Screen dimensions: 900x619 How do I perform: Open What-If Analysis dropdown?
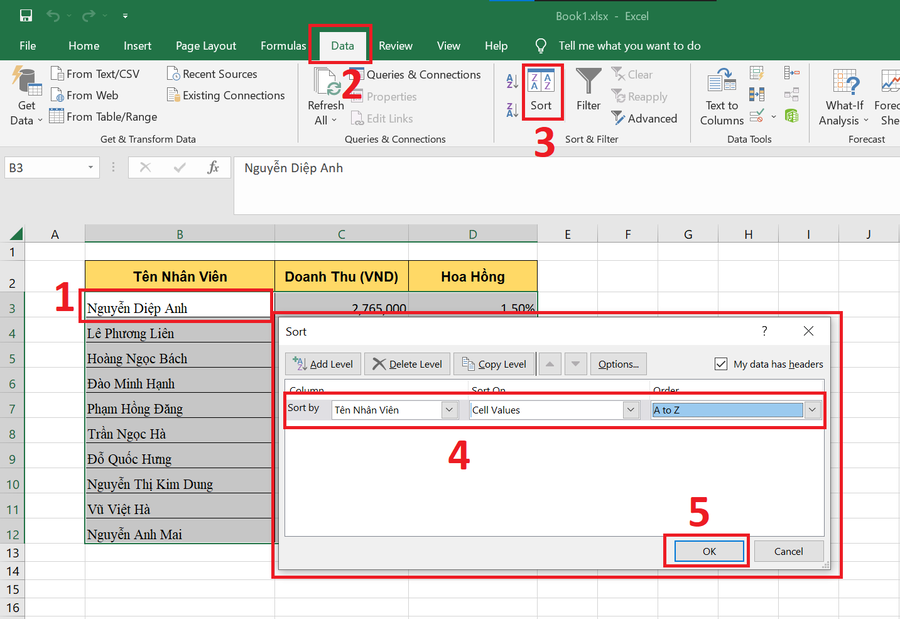click(x=844, y=96)
